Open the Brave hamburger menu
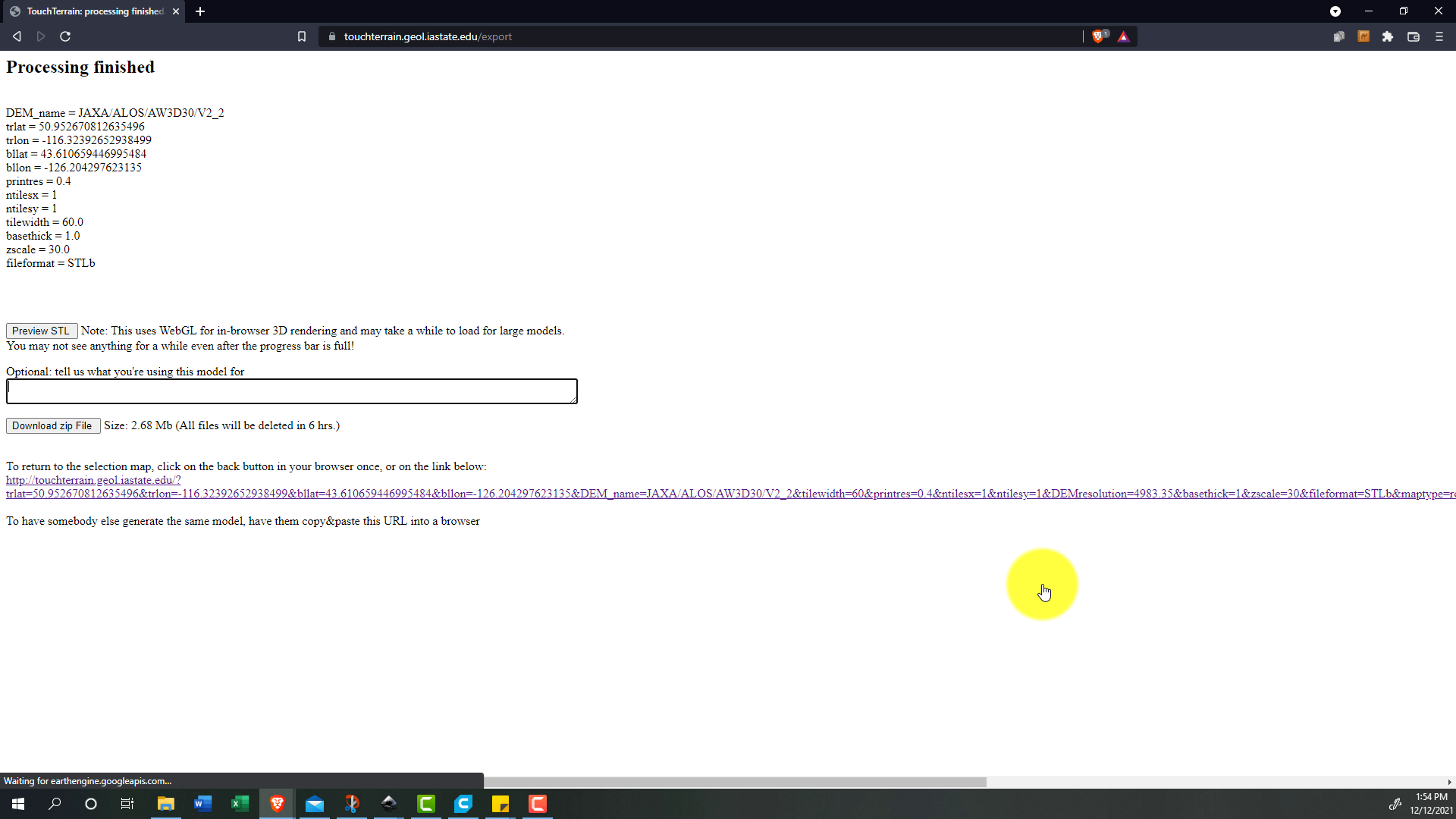Screen dimensions: 1456x819 click(1439, 36)
